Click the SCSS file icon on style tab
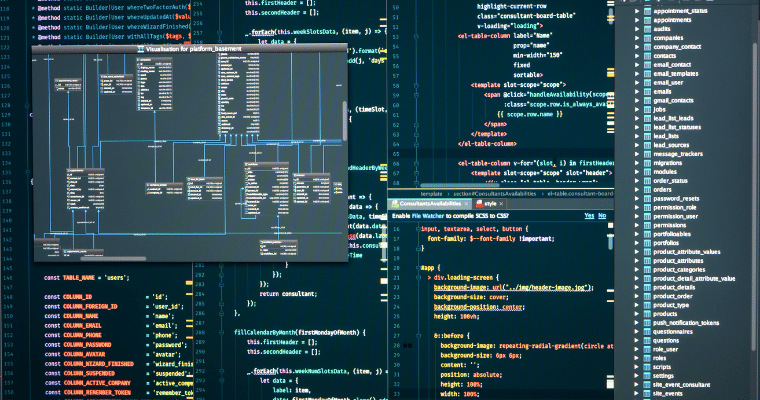This screenshot has height=400, width=760. point(479,204)
